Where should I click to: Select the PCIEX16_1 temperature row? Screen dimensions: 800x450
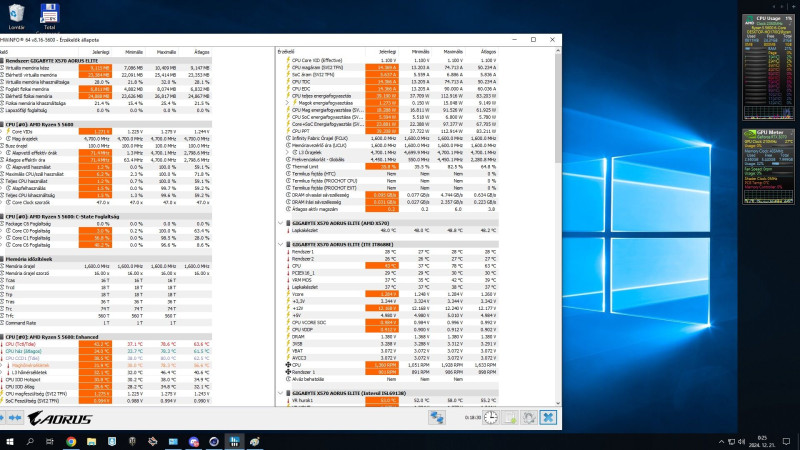[388, 273]
